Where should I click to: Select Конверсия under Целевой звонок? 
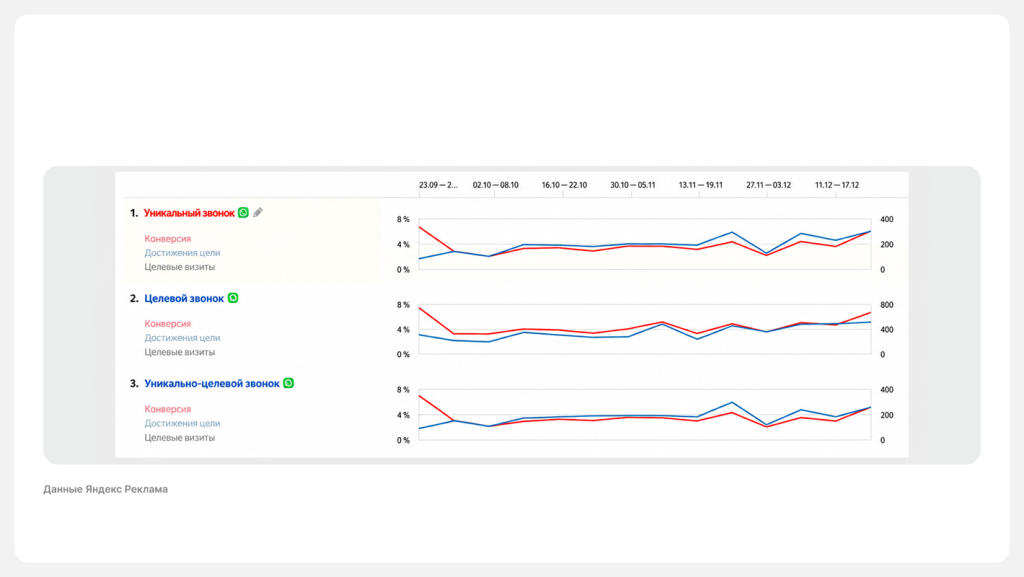pos(168,324)
